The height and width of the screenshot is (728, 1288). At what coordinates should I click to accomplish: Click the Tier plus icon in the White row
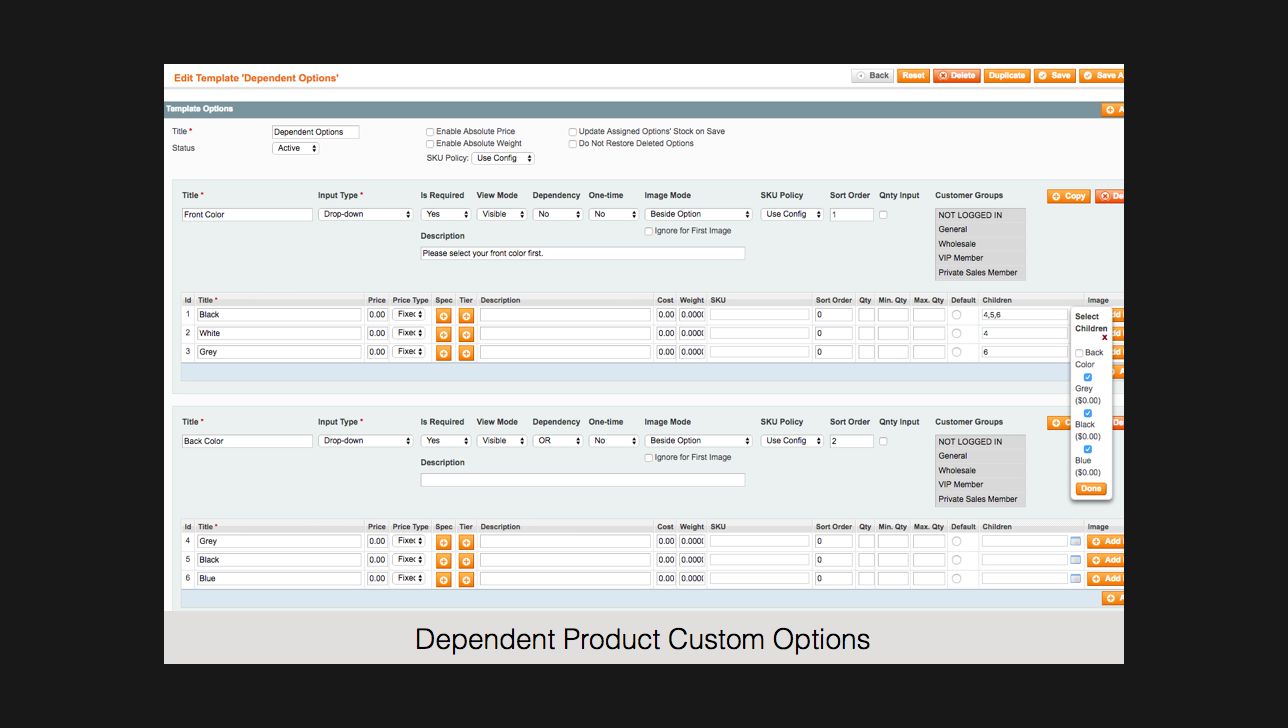point(465,334)
